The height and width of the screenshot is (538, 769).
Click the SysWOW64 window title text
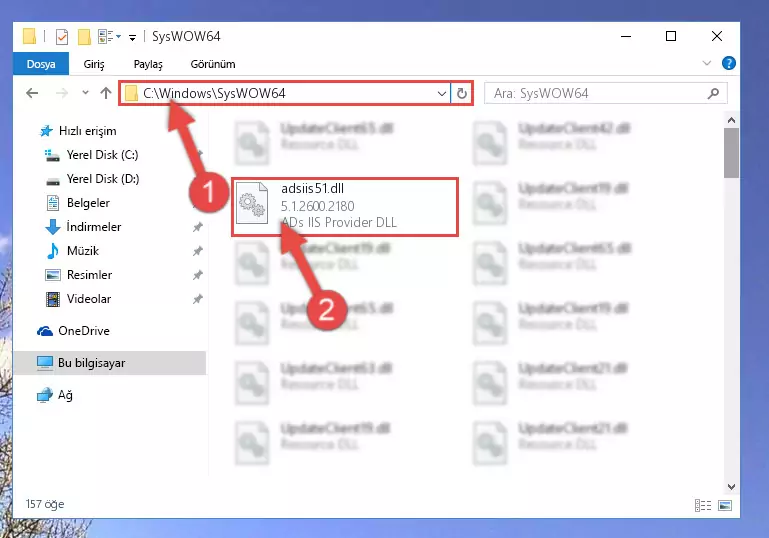point(186,36)
